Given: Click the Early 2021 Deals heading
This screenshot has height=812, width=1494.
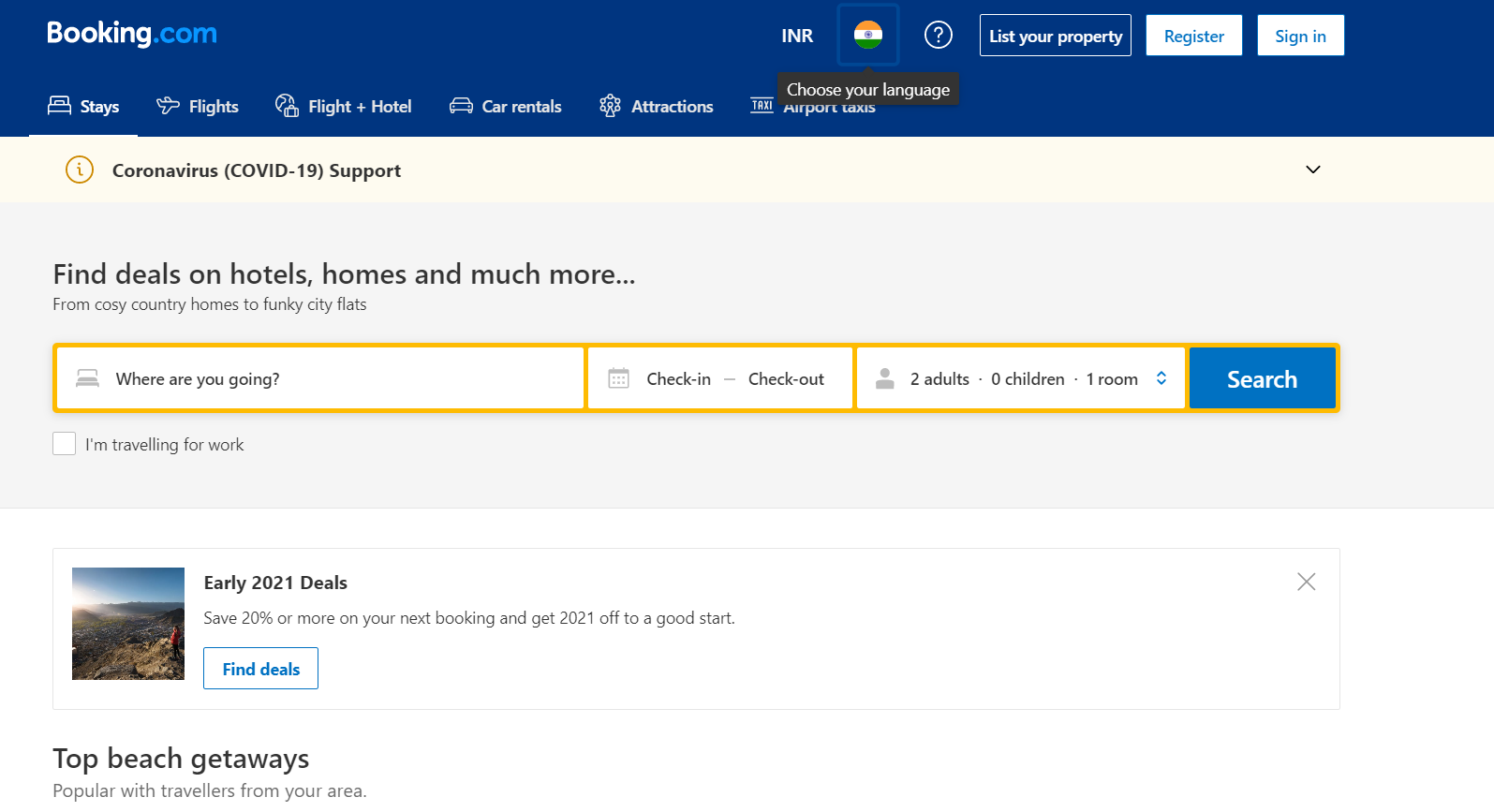Looking at the screenshot, I should (x=275, y=583).
